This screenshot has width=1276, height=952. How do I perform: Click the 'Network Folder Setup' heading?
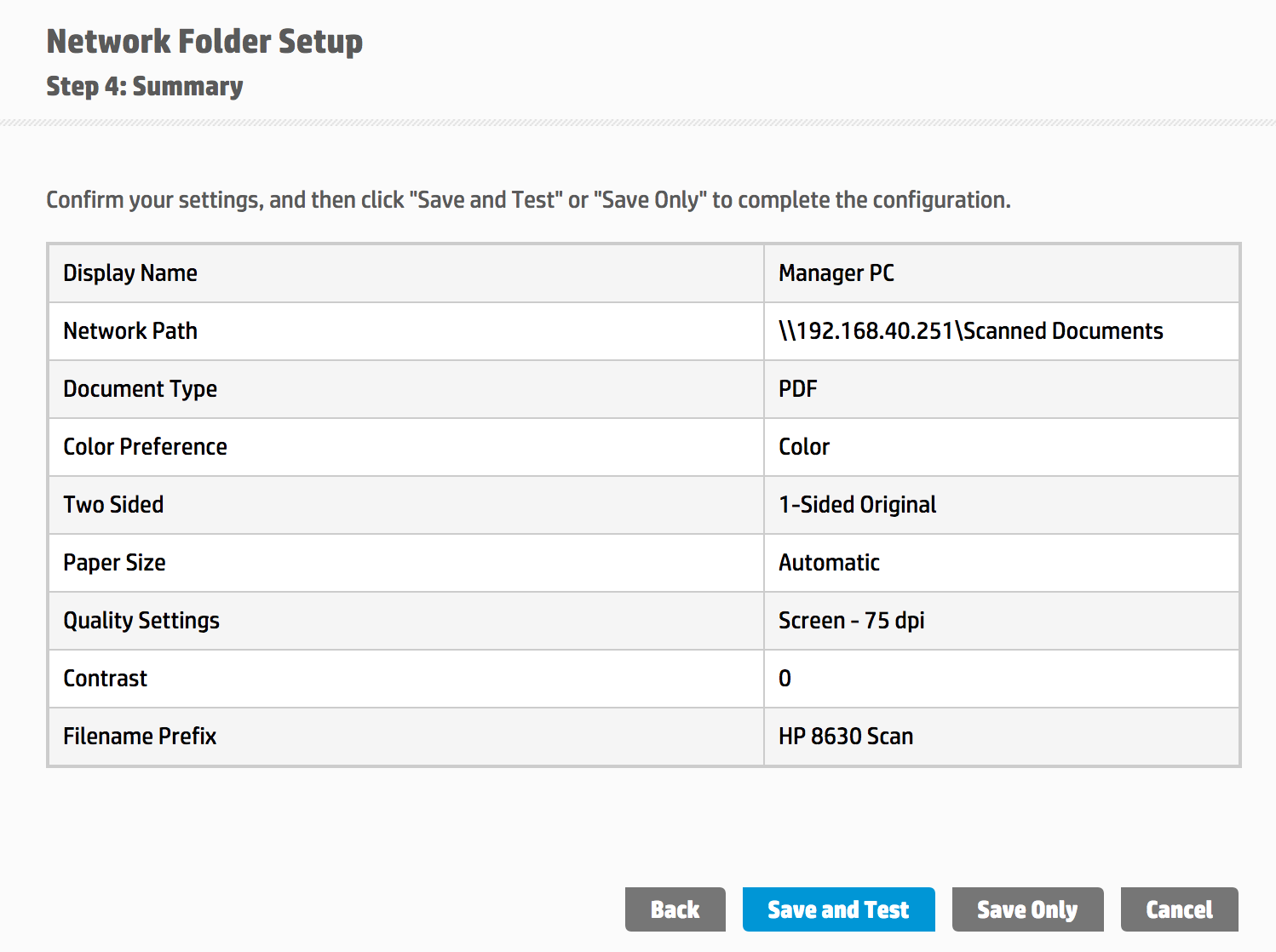(x=204, y=41)
